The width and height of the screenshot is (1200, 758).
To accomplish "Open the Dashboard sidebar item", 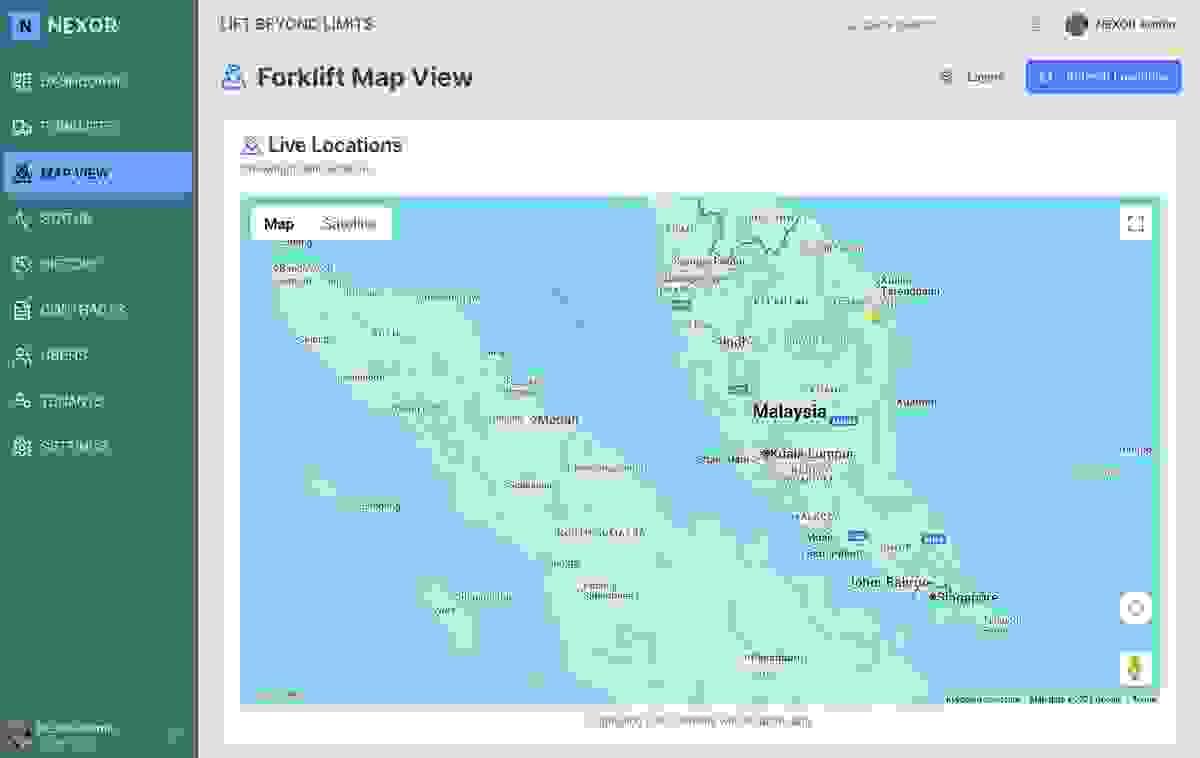I will point(97,81).
